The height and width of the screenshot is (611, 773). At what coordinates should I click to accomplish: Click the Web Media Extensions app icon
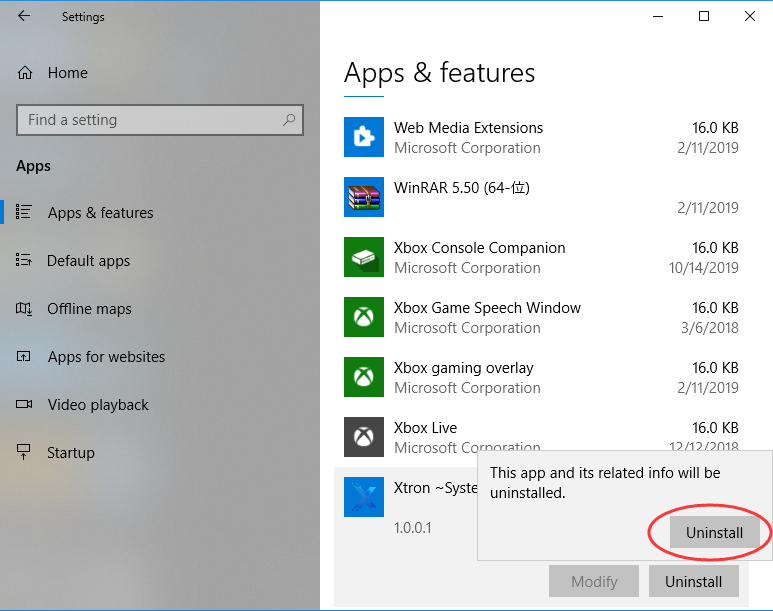pyautogui.click(x=364, y=137)
